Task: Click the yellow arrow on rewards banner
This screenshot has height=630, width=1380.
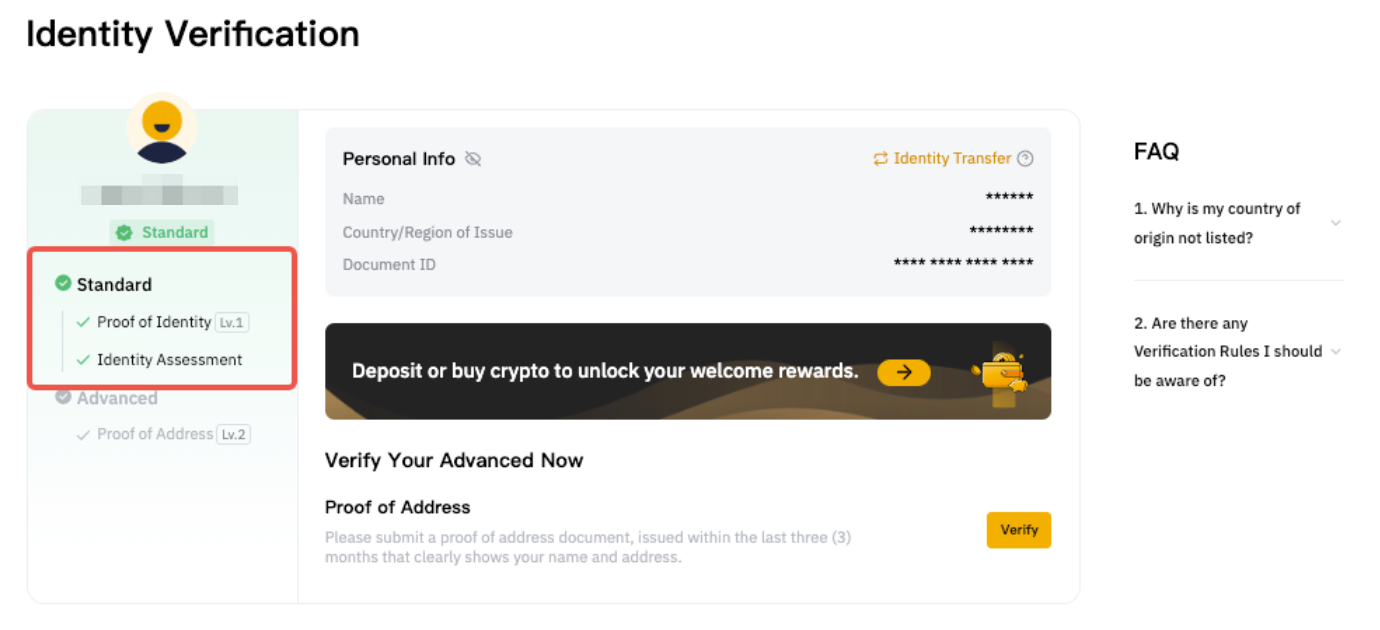Action: pyautogui.click(x=904, y=372)
